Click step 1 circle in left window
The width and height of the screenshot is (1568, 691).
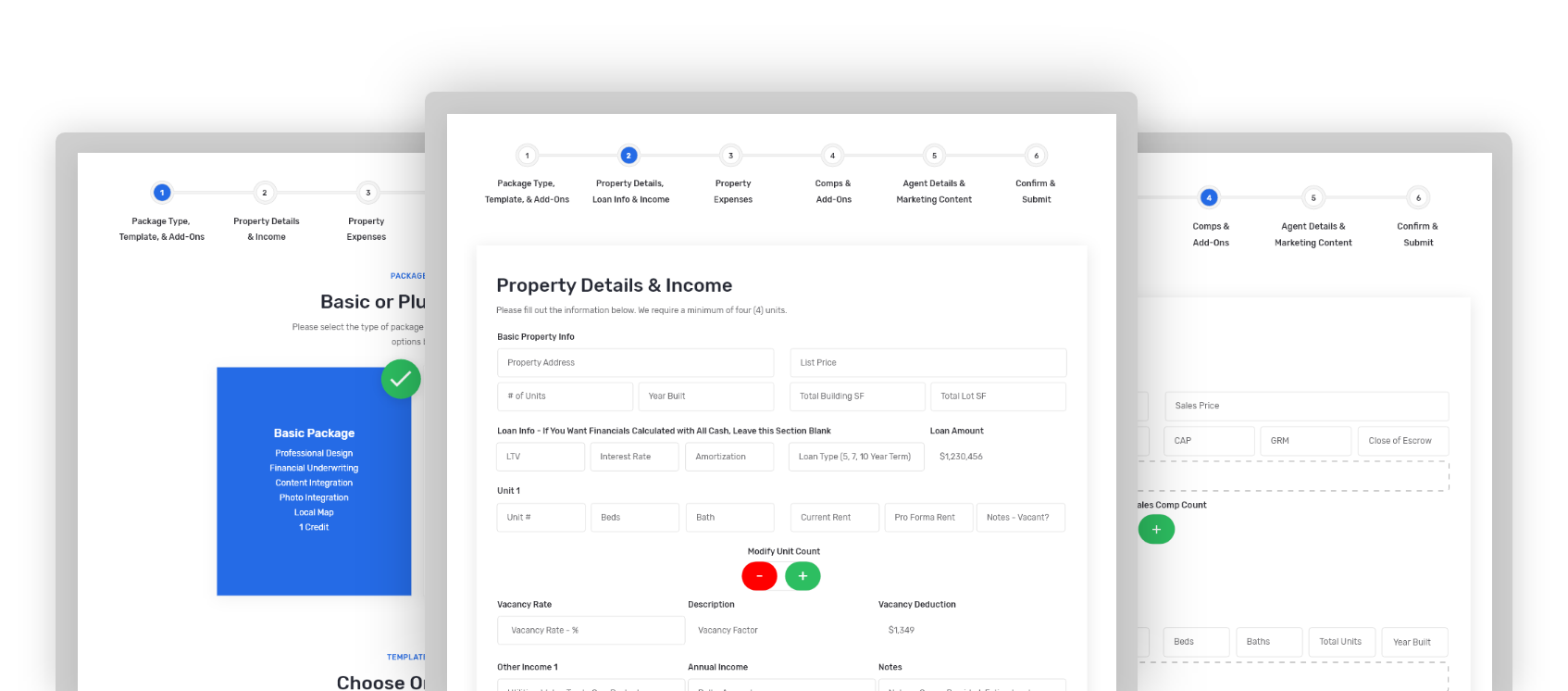coord(162,193)
